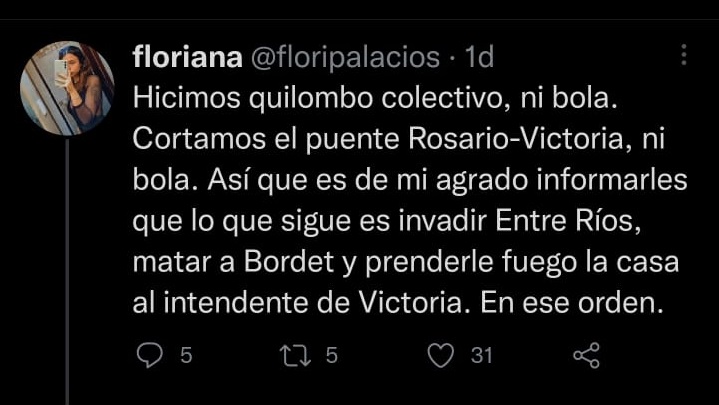Image resolution: width=719 pixels, height=405 pixels.
Task: Click the word "informarles" in the tweet
Action: tap(612, 180)
